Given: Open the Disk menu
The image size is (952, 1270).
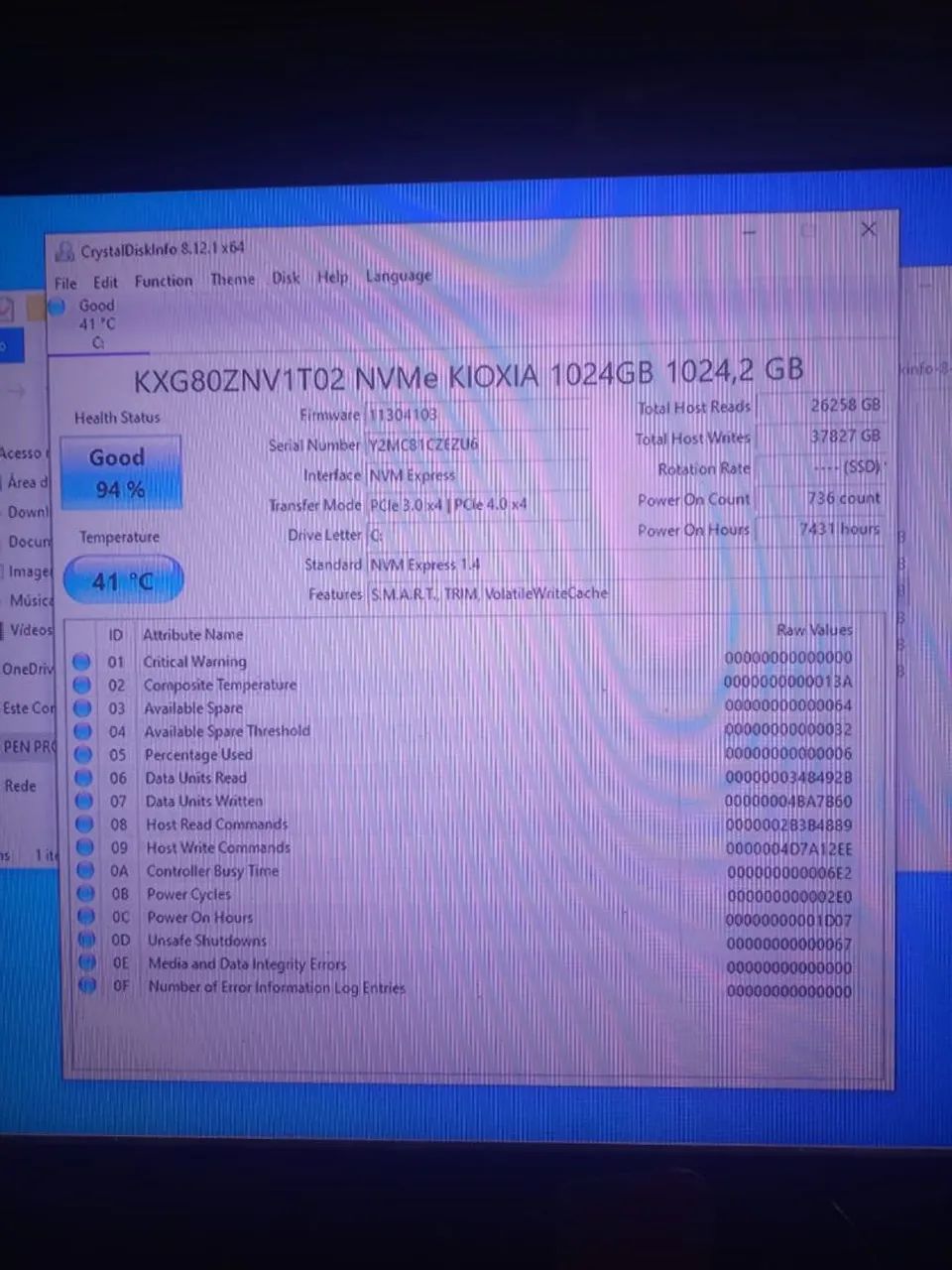Looking at the screenshot, I should [x=286, y=278].
